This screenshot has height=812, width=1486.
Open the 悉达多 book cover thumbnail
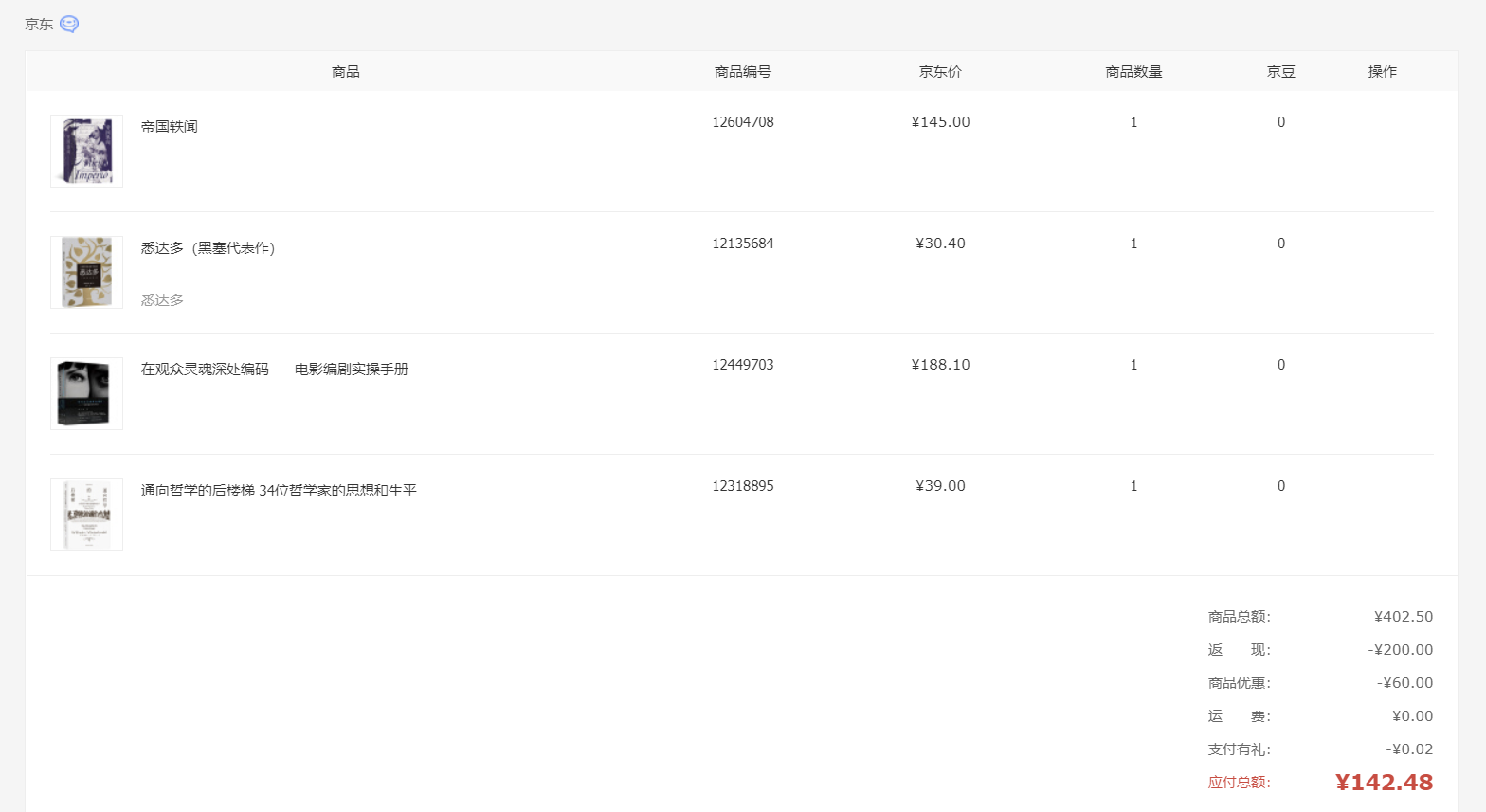[x=86, y=273]
